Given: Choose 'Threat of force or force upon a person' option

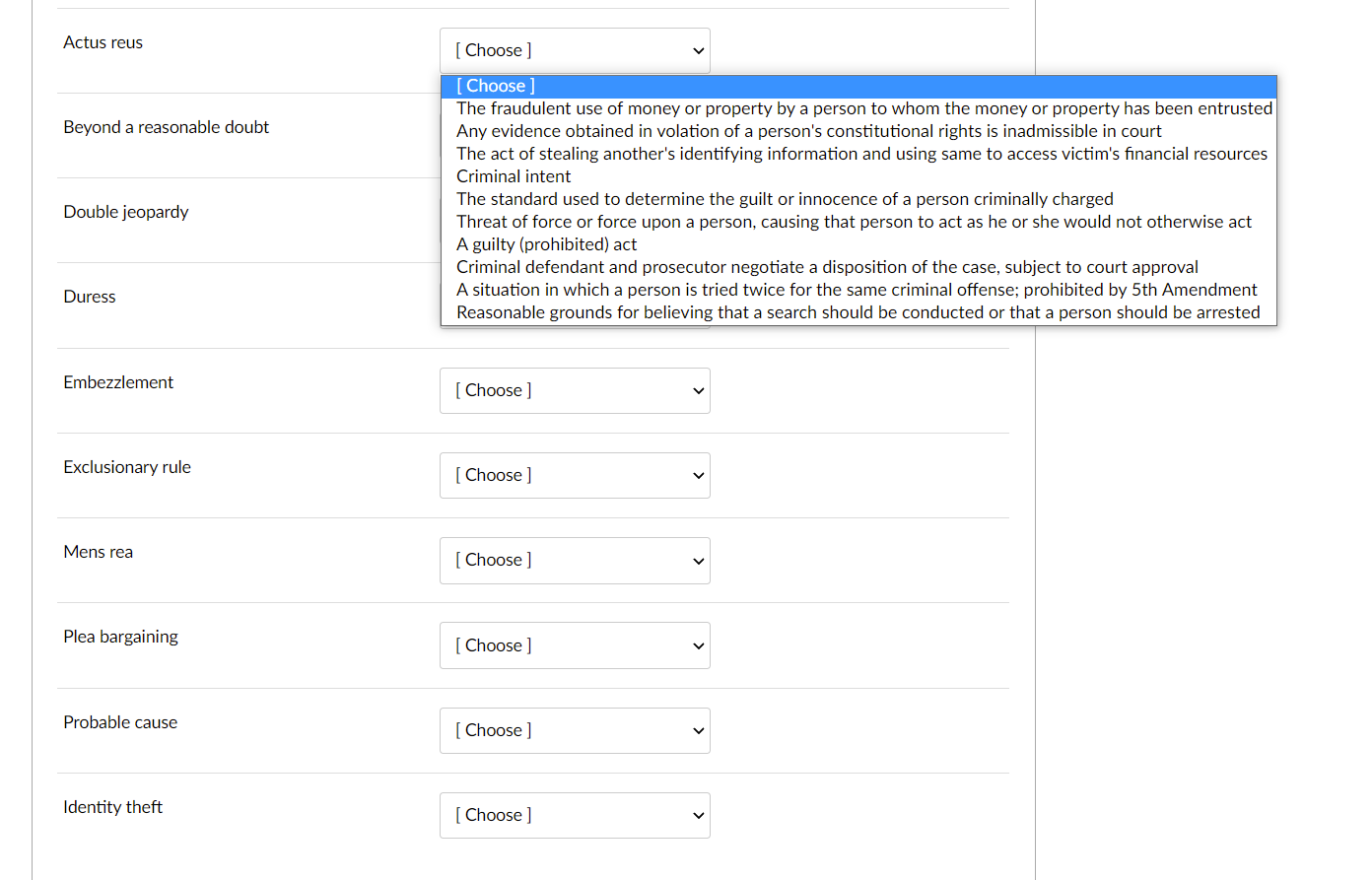Looking at the screenshot, I should [858, 222].
